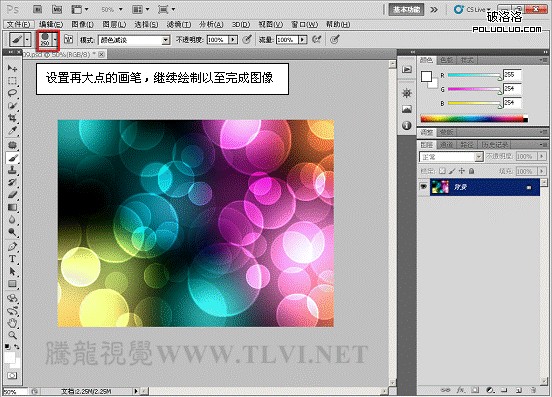Select the Rectangular Marquee tool

click(12, 81)
